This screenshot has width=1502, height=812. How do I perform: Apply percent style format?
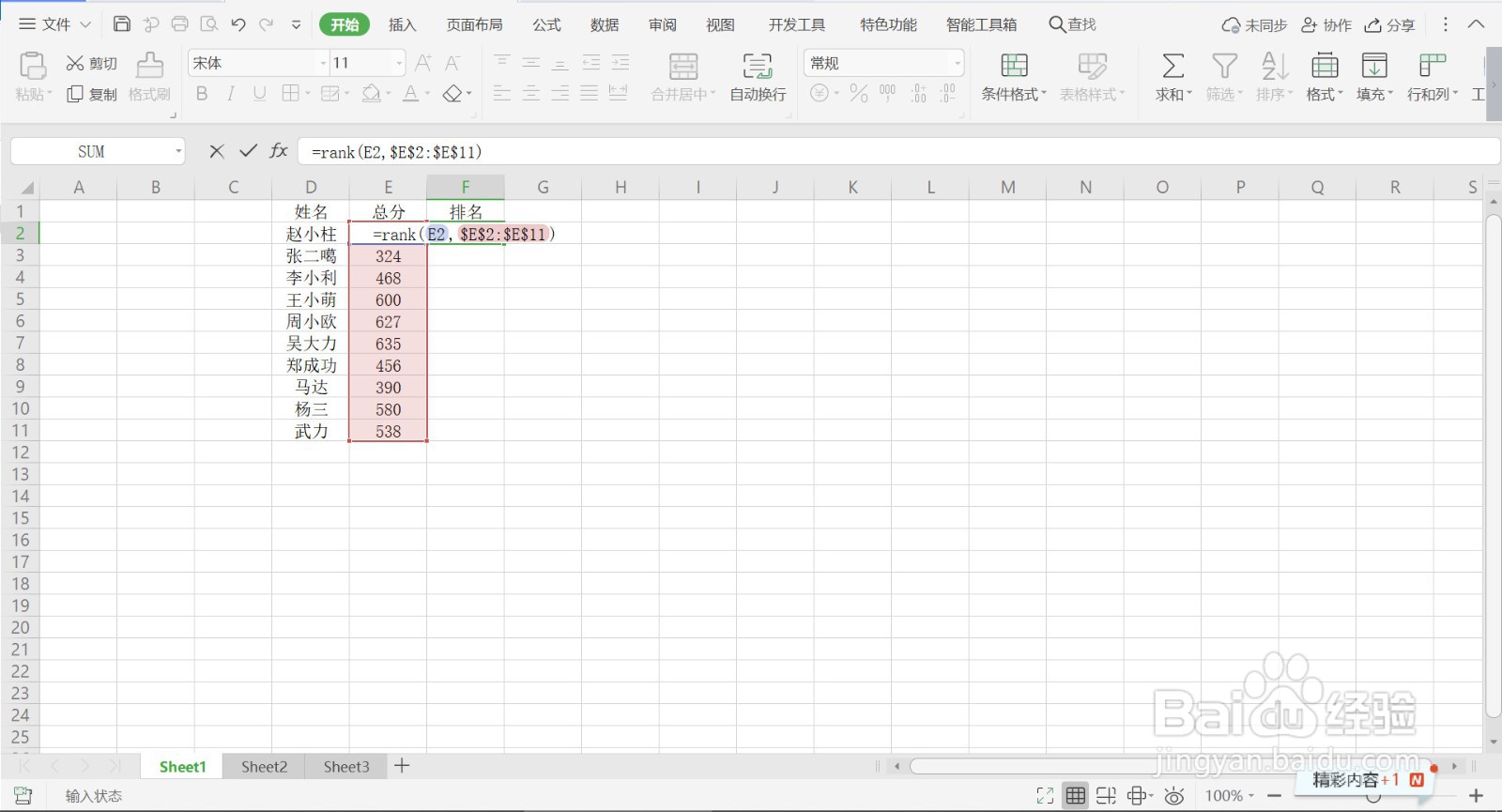tap(858, 93)
